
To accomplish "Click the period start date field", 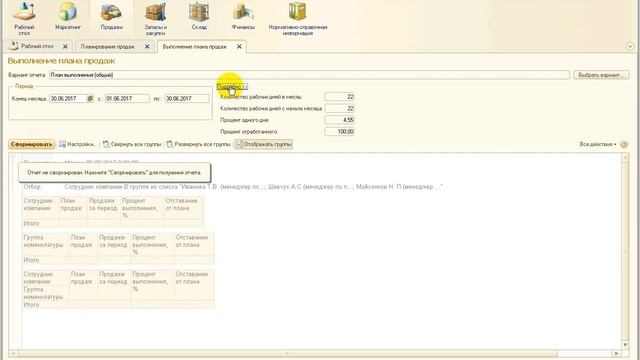I will [x=127, y=98].
